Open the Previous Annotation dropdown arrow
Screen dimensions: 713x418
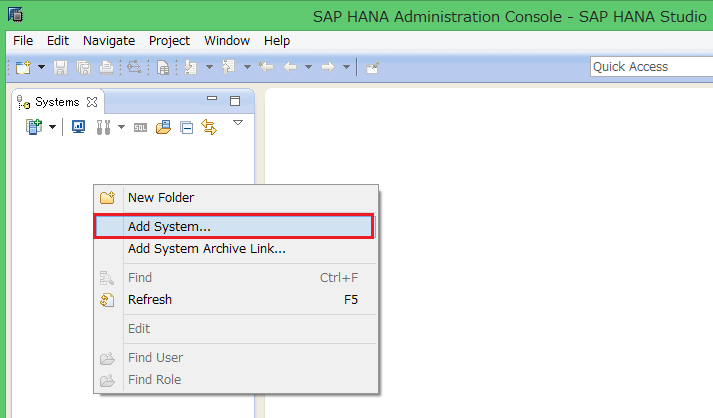point(247,67)
